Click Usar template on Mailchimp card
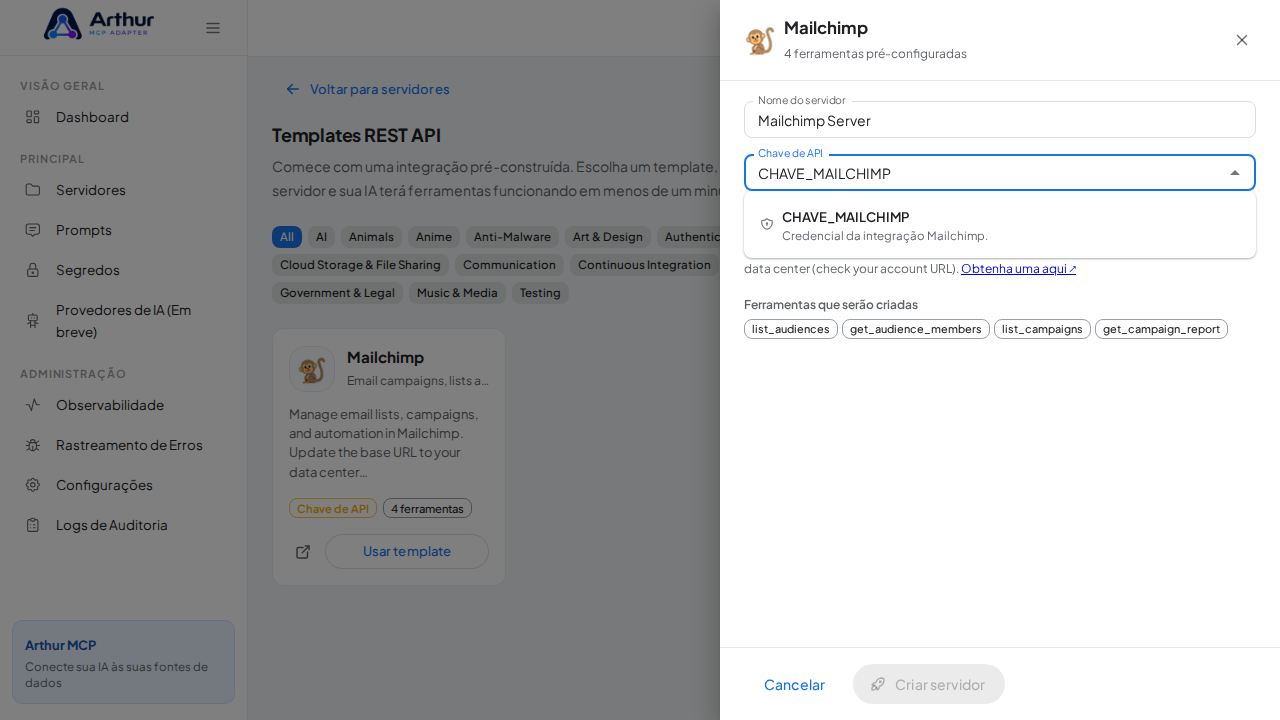Image resolution: width=1280 pixels, height=720 pixels. [407, 551]
